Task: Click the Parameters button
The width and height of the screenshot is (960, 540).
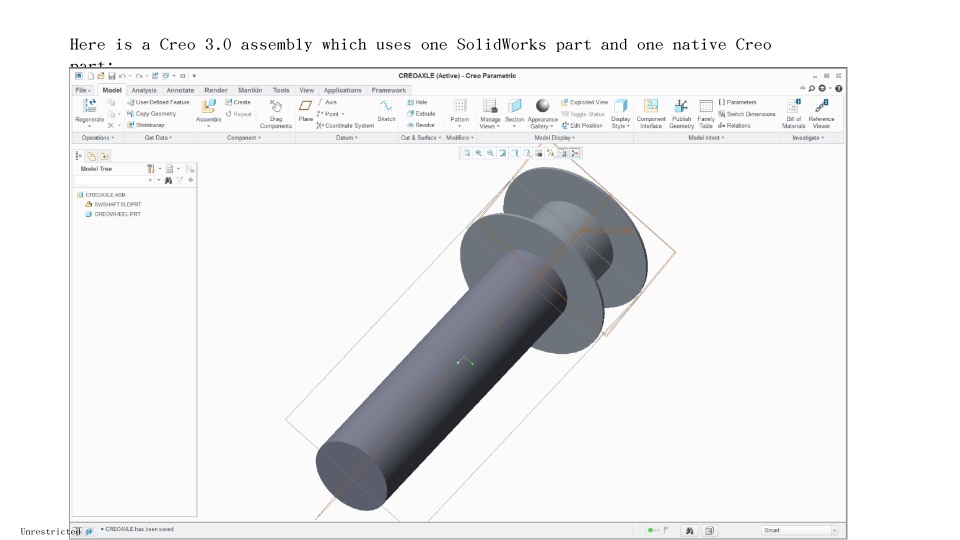Action: (738, 102)
